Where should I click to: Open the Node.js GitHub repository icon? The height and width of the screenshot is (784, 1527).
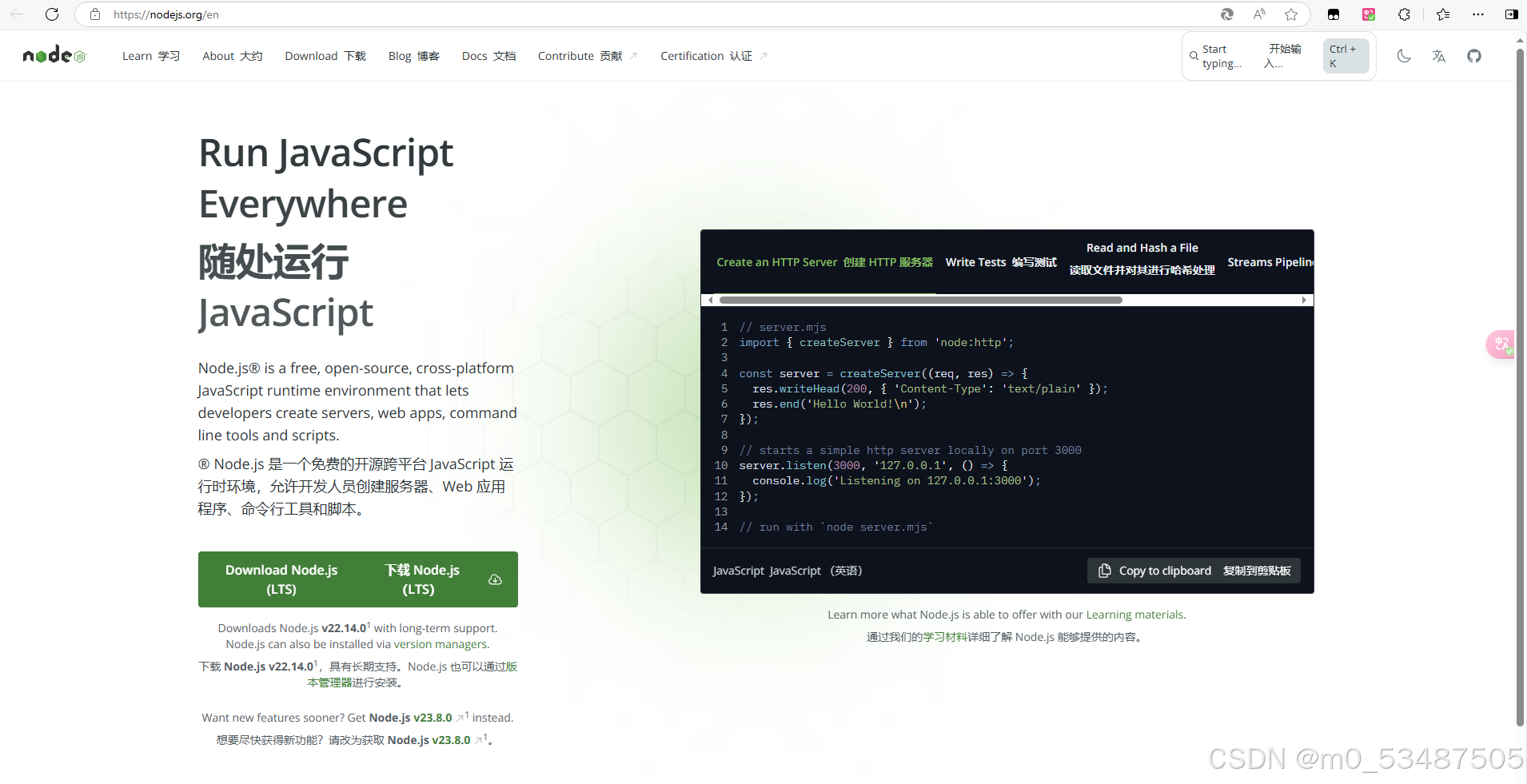tap(1475, 56)
